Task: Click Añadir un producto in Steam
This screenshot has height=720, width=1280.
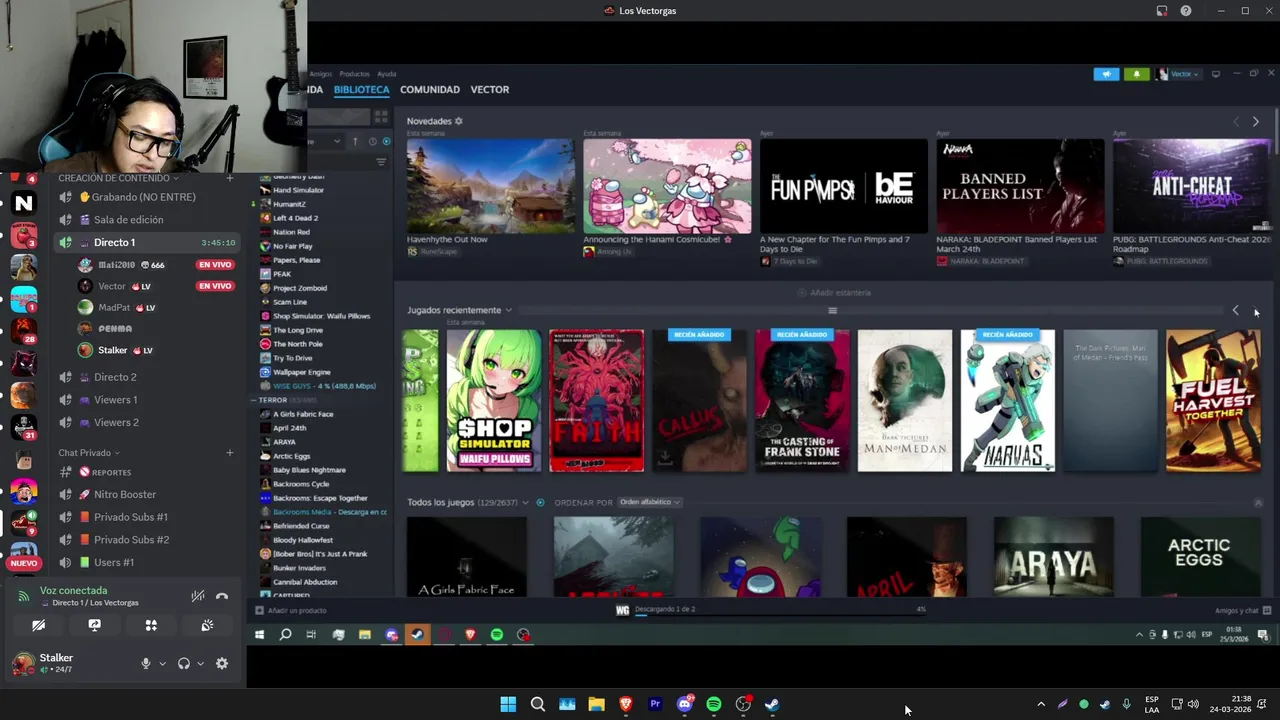Action: 291,611
